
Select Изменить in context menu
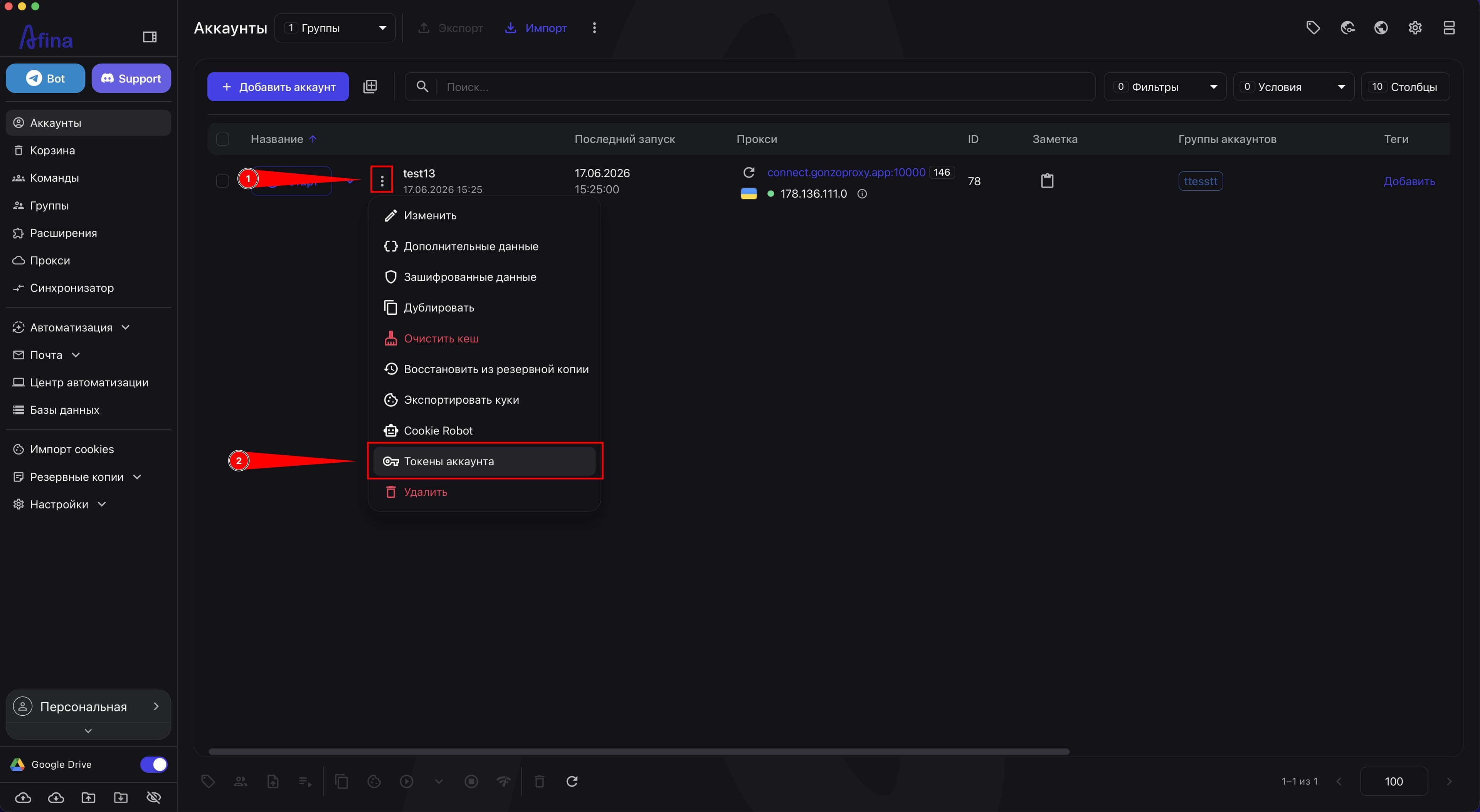pyautogui.click(x=484, y=215)
